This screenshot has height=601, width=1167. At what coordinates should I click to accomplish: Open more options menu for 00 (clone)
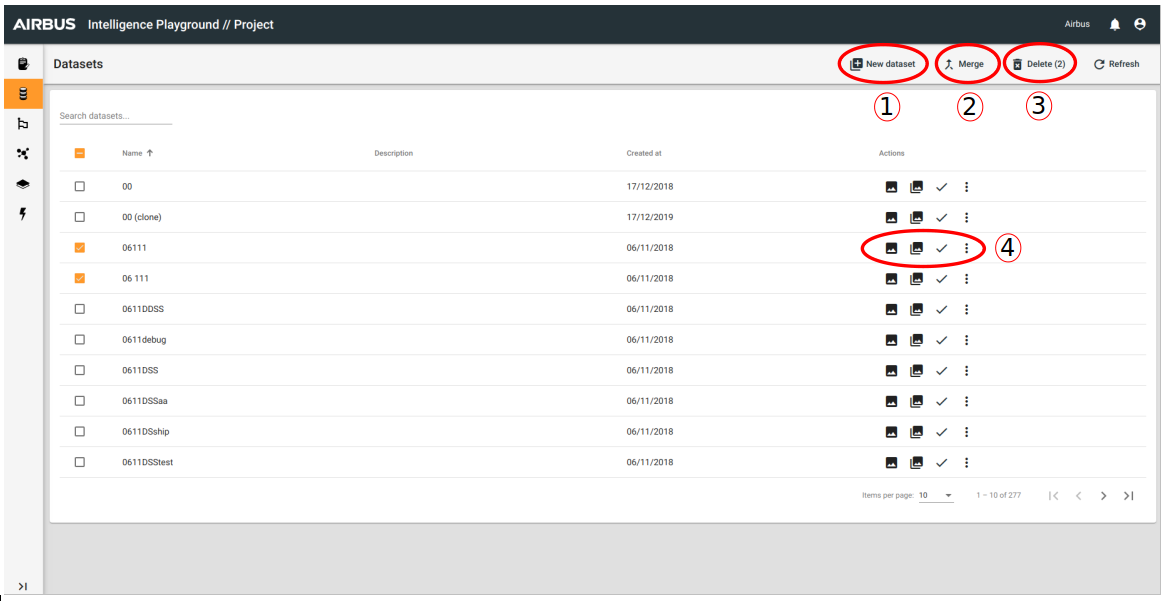pos(966,218)
